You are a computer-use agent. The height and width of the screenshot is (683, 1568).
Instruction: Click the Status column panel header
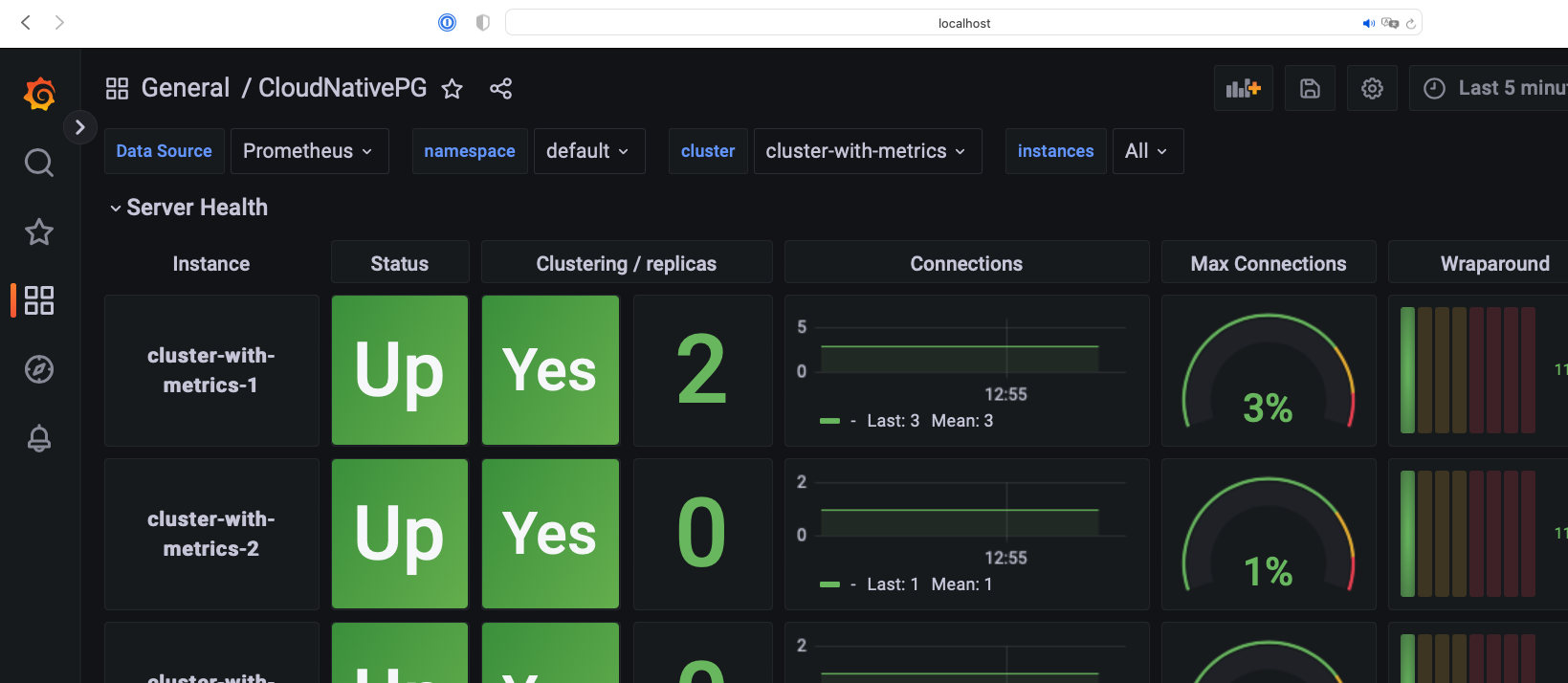click(x=400, y=264)
